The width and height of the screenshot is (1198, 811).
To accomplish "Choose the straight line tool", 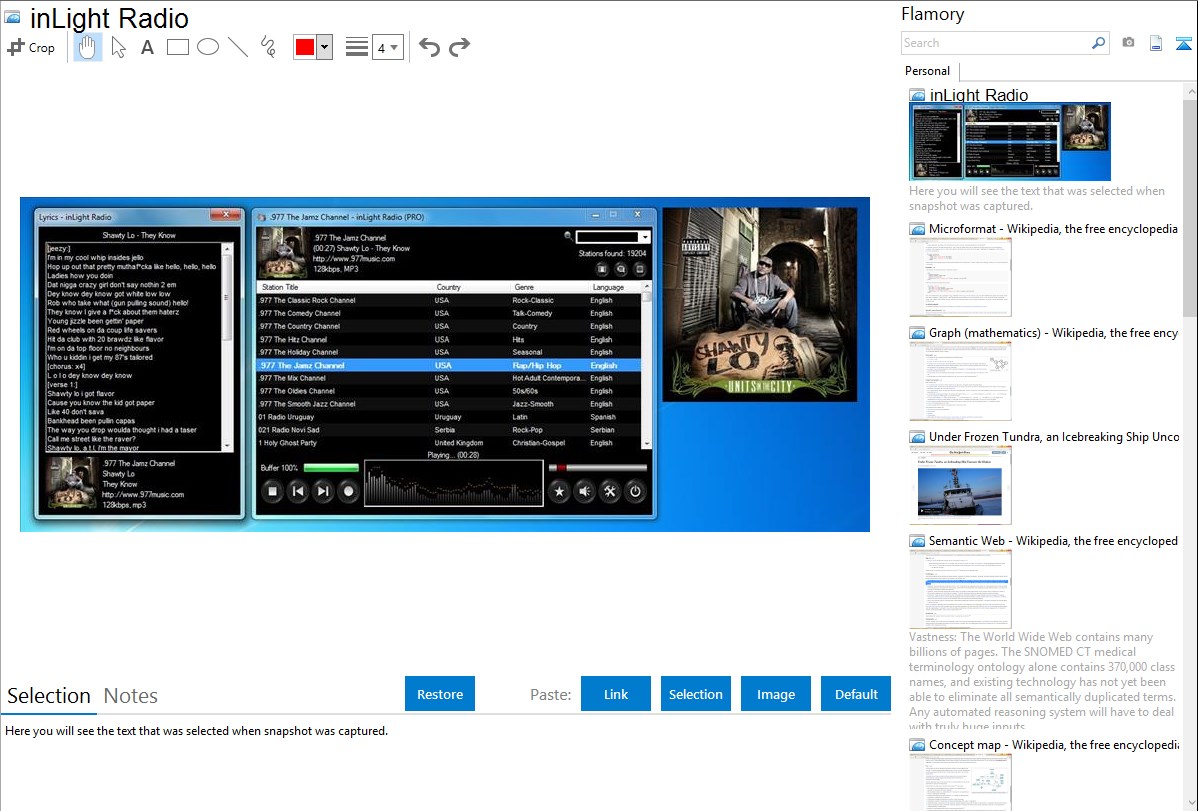I will click(x=238, y=47).
